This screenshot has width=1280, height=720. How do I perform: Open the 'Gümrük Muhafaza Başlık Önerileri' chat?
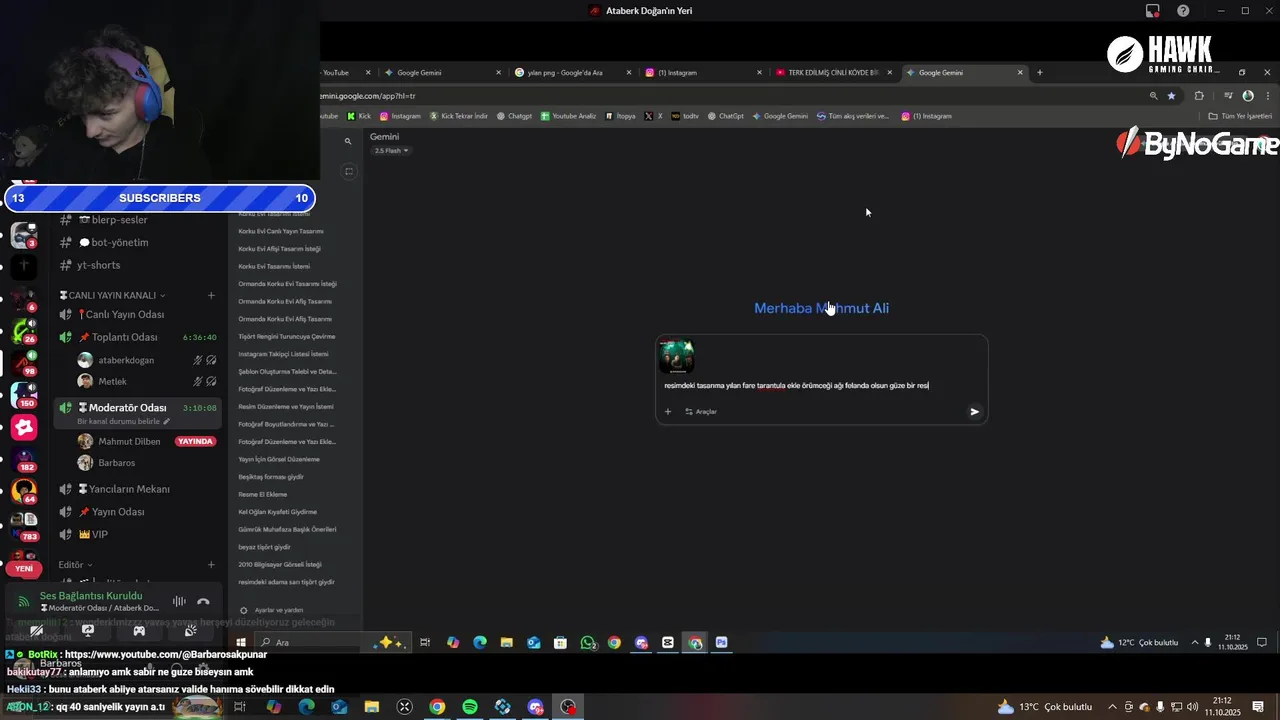coord(287,529)
